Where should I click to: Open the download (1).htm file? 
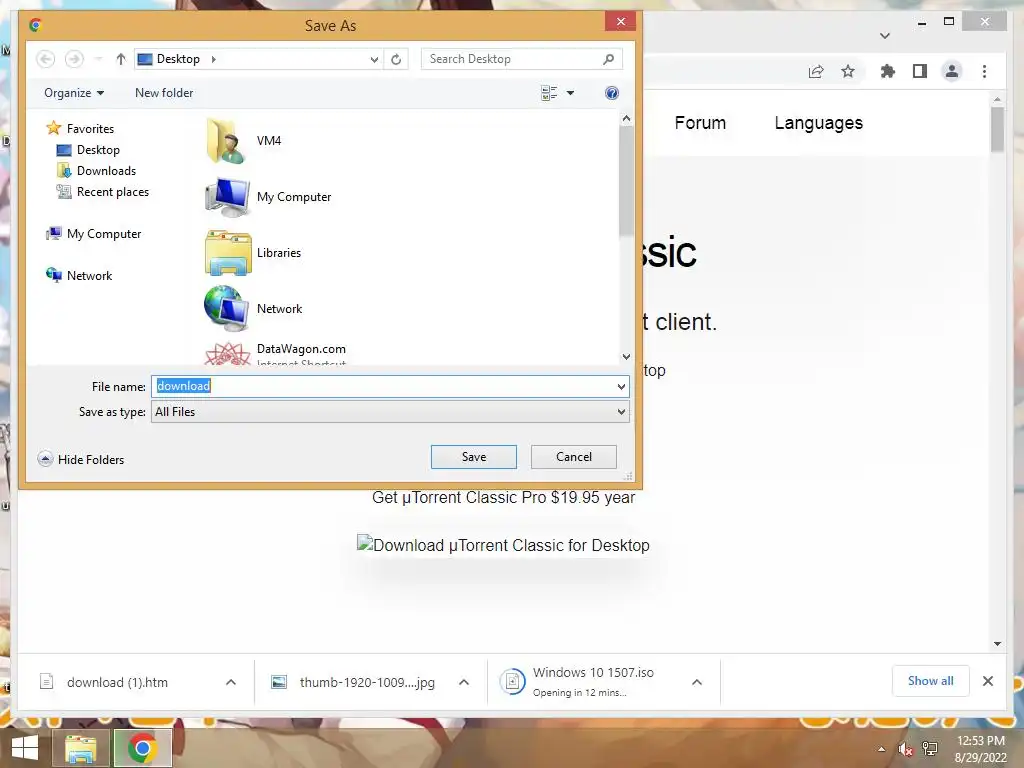click(x=118, y=682)
